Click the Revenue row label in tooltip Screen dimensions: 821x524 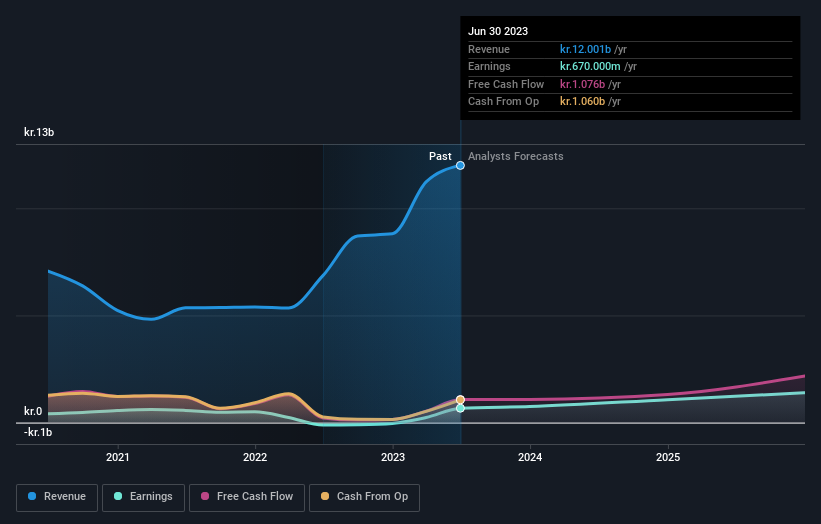(x=489, y=49)
